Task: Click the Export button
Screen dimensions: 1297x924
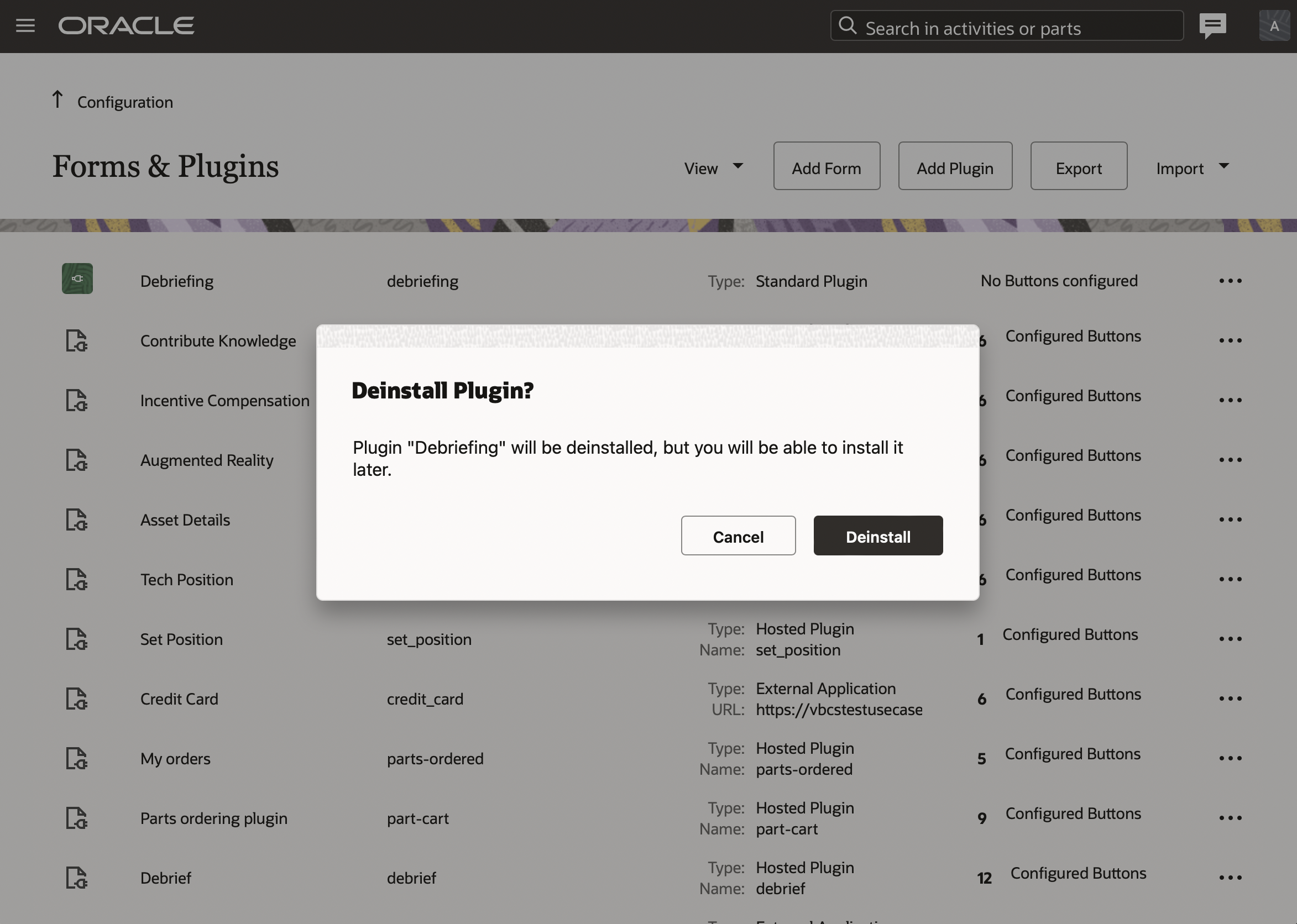Action: [1078, 166]
